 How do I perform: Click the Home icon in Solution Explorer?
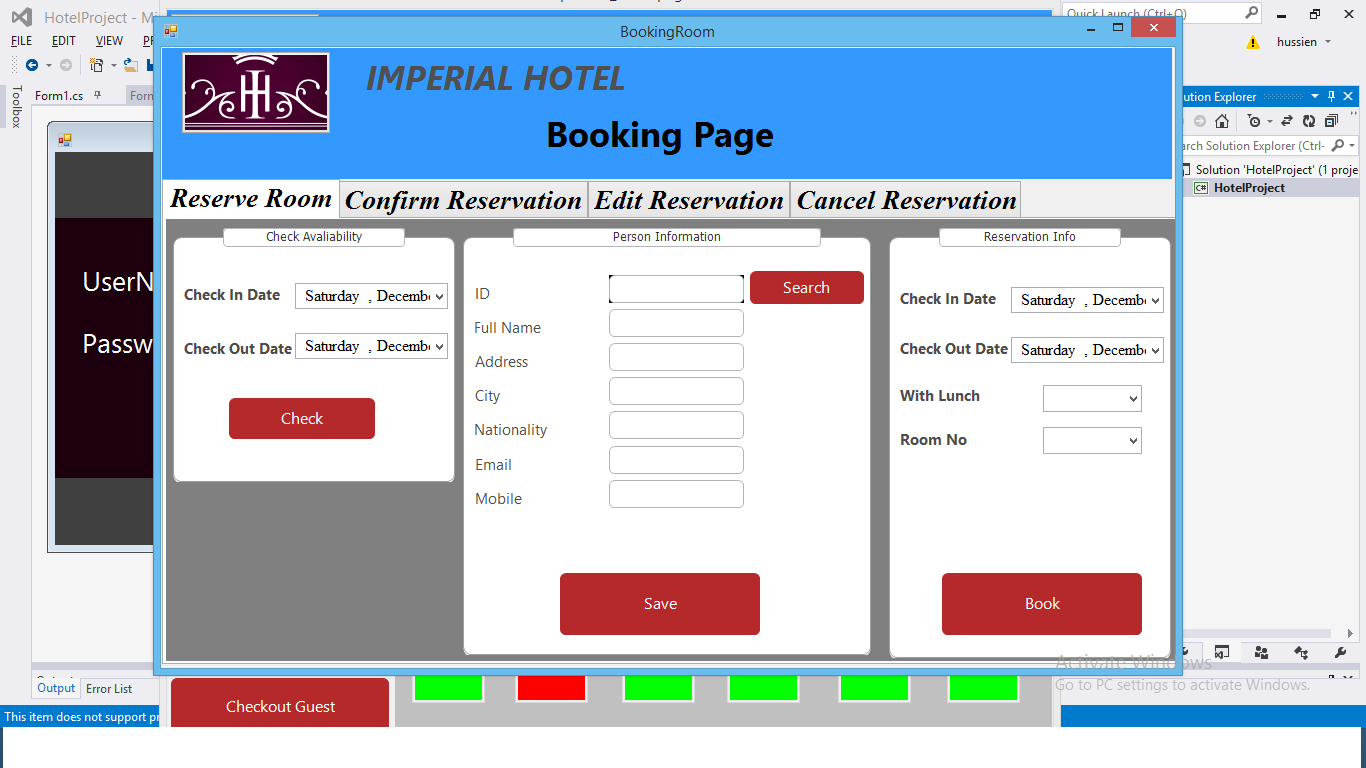pos(1222,121)
